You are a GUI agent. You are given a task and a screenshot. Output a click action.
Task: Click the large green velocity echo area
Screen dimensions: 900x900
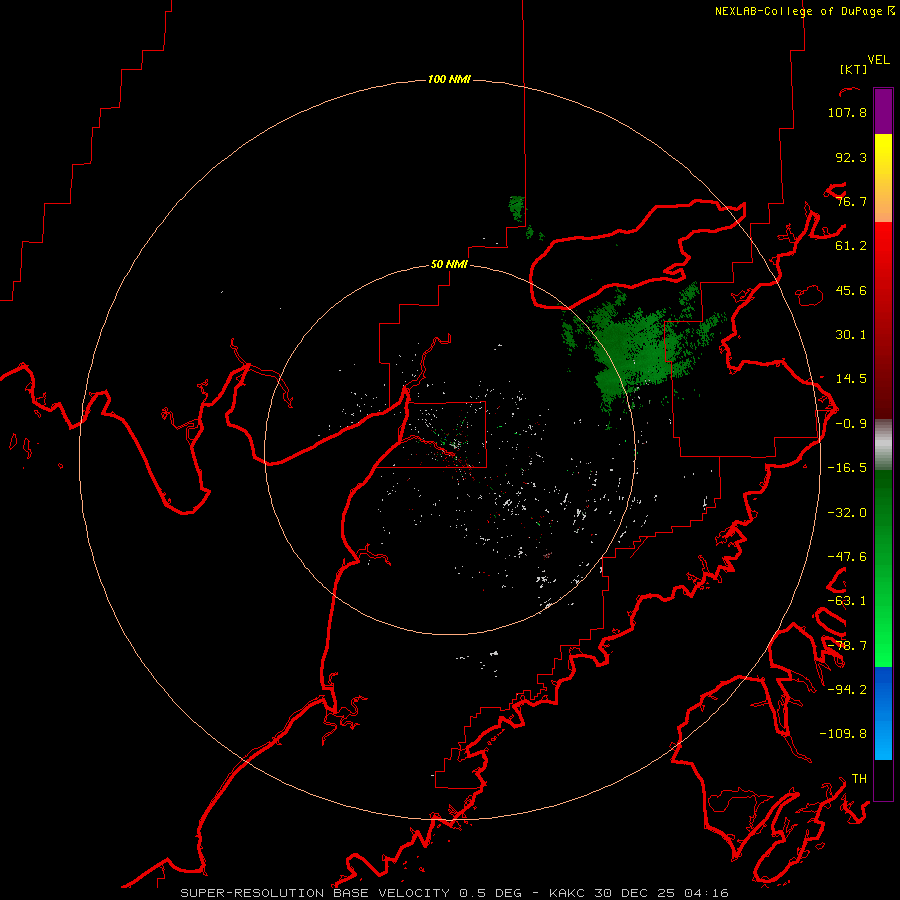coord(637,350)
